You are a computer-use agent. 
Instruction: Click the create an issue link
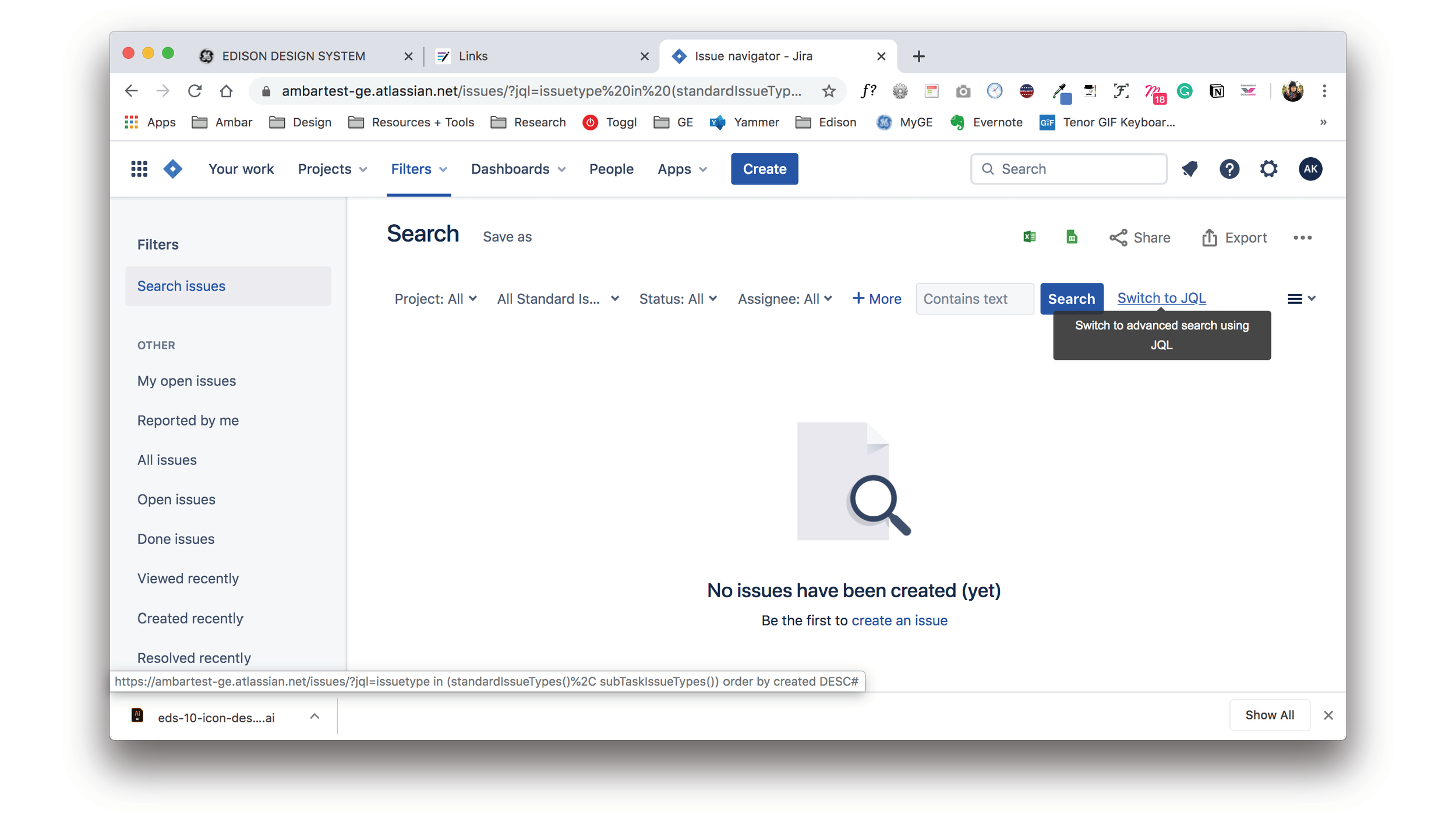pos(899,620)
